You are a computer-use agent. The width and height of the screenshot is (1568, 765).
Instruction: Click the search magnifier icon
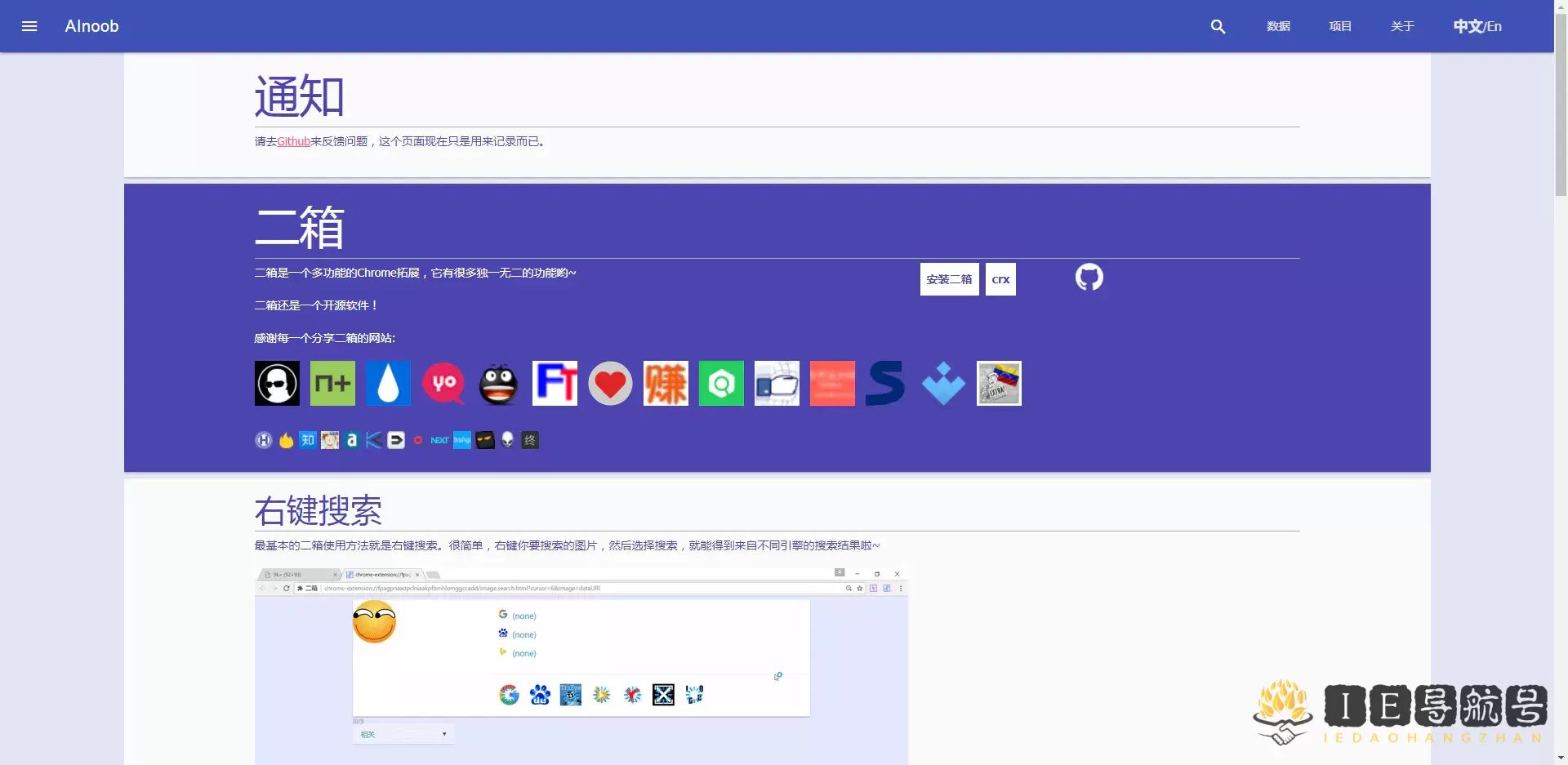[x=1218, y=26]
